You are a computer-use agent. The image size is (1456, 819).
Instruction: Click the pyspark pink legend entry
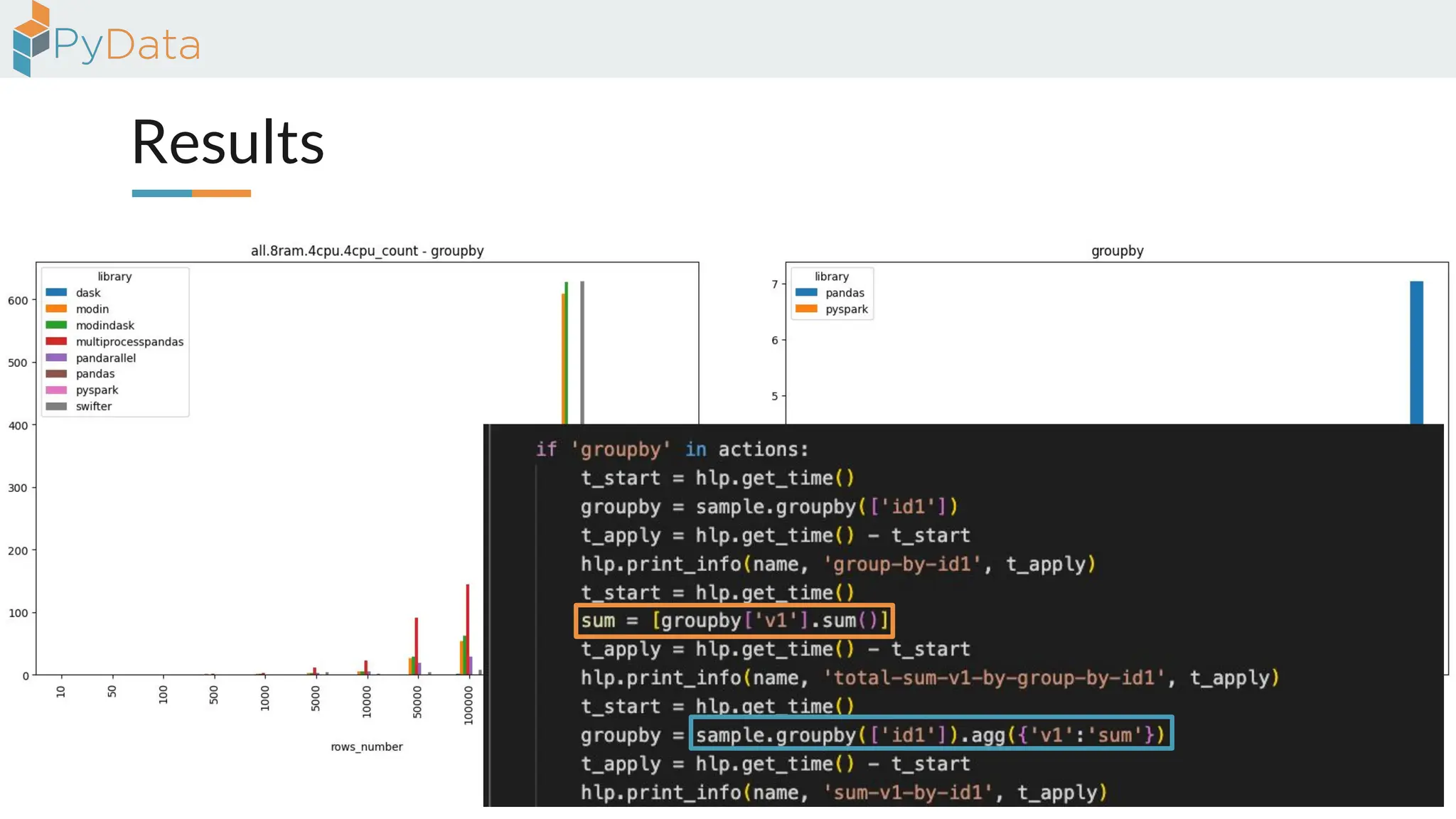97,390
